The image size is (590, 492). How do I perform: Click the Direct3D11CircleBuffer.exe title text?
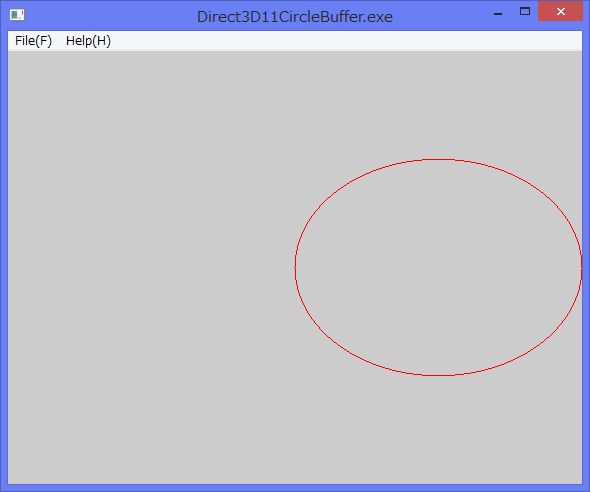coord(295,17)
